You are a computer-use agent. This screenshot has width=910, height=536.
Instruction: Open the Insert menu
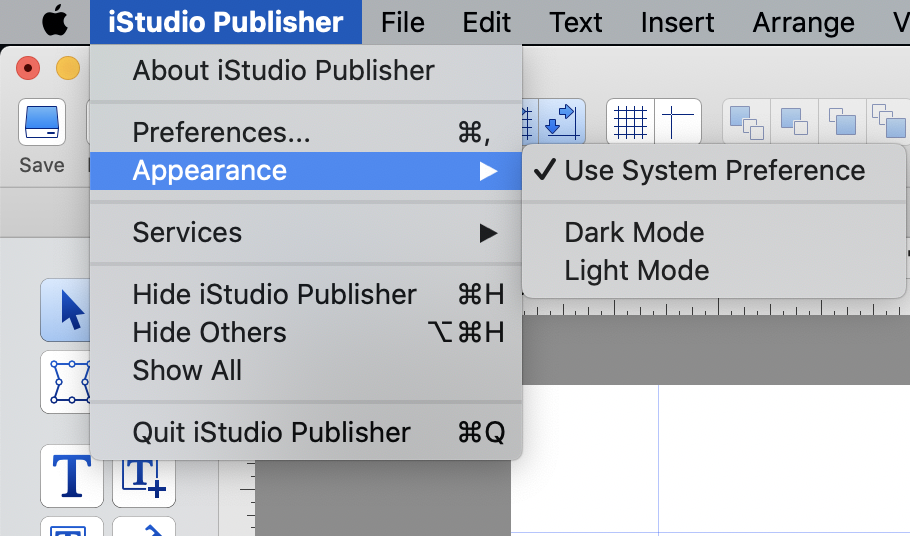pyautogui.click(x=677, y=22)
